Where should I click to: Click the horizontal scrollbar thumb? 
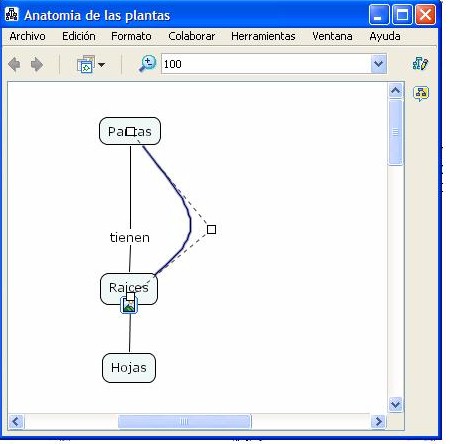(x=184, y=422)
